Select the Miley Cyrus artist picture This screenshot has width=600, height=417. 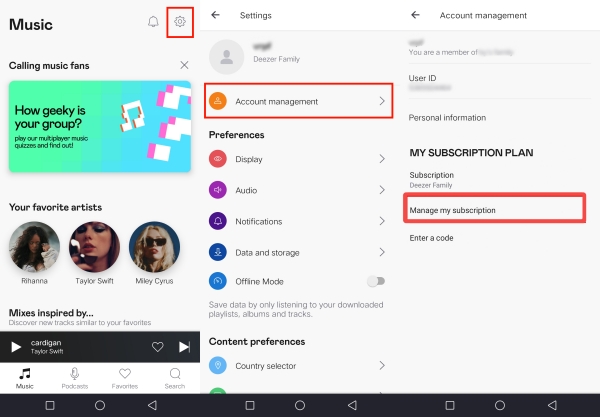[x=154, y=247]
